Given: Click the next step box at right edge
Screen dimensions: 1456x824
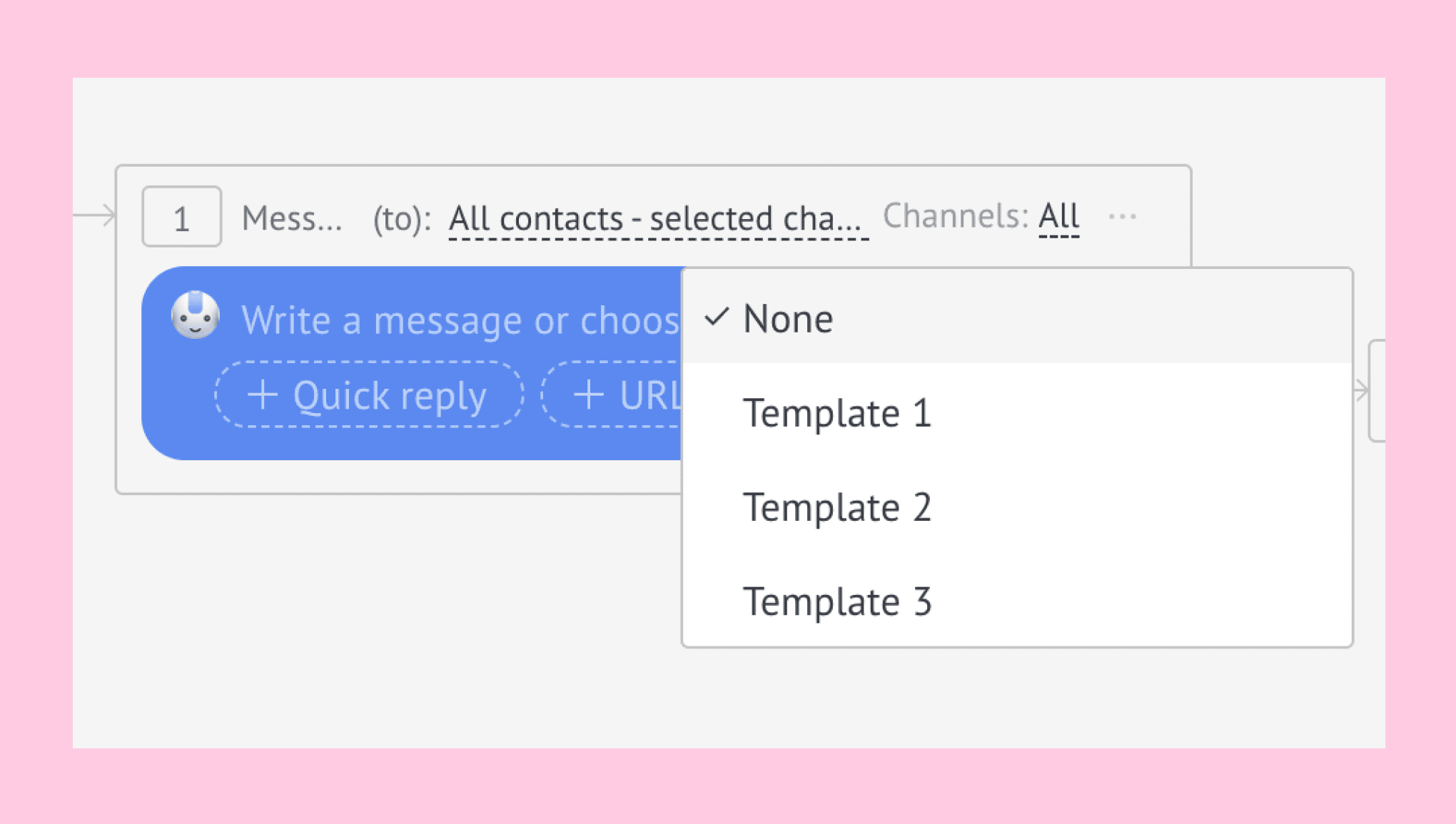Looking at the screenshot, I should coord(1377,391).
